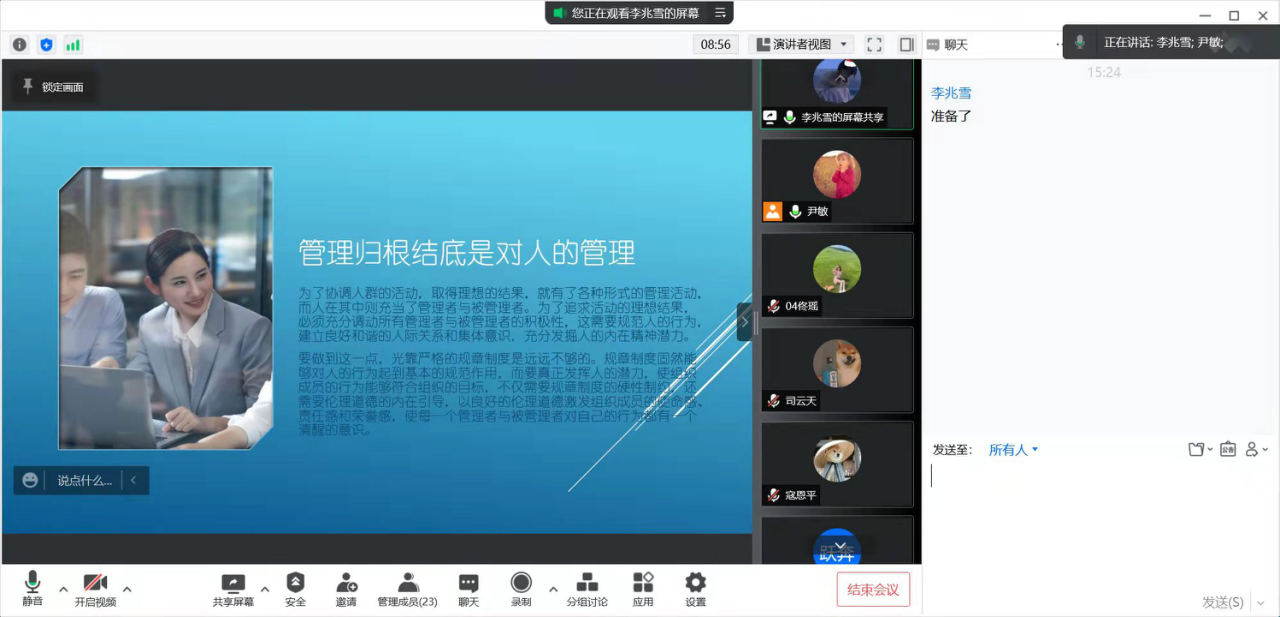Mute the microphone with 静音
Screen dimensions: 1280x617
point(32,589)
